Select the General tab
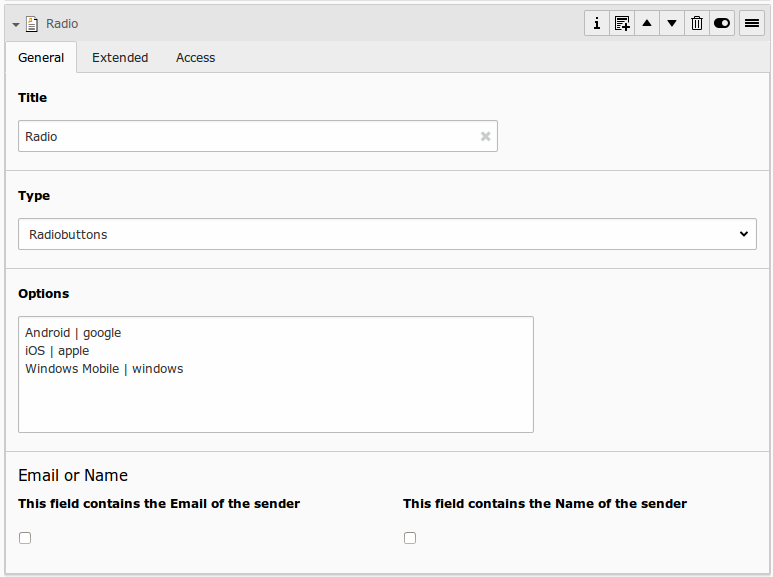Screen dimensions: 773x577 pos(41,58)
